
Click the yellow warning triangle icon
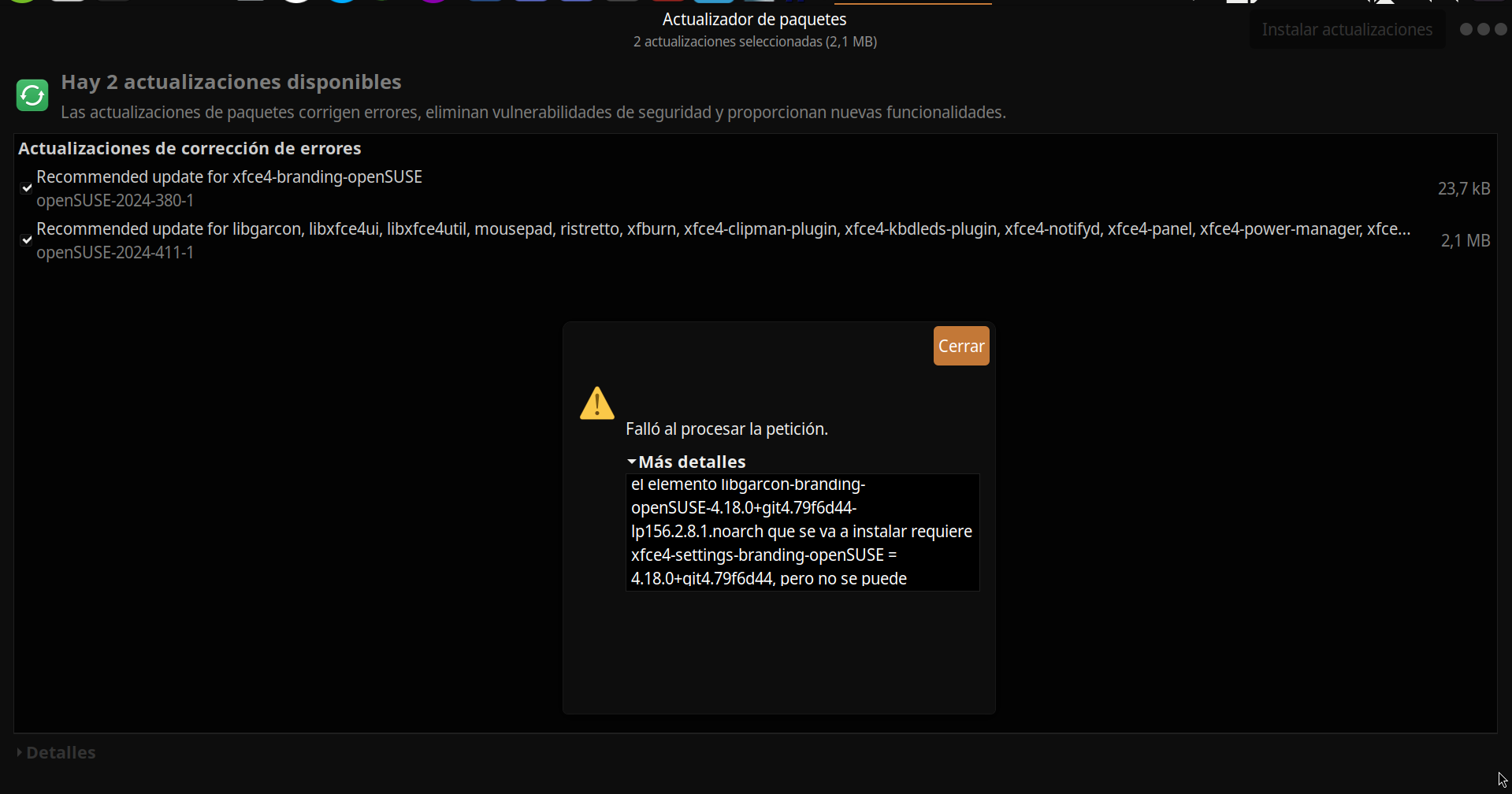(x=597, y=403)
